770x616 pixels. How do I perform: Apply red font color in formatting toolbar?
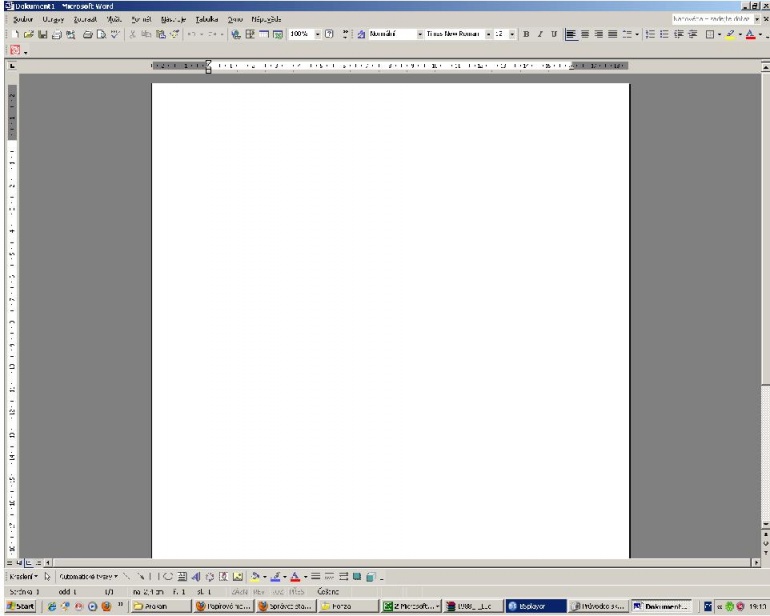[x=750, y=34]
